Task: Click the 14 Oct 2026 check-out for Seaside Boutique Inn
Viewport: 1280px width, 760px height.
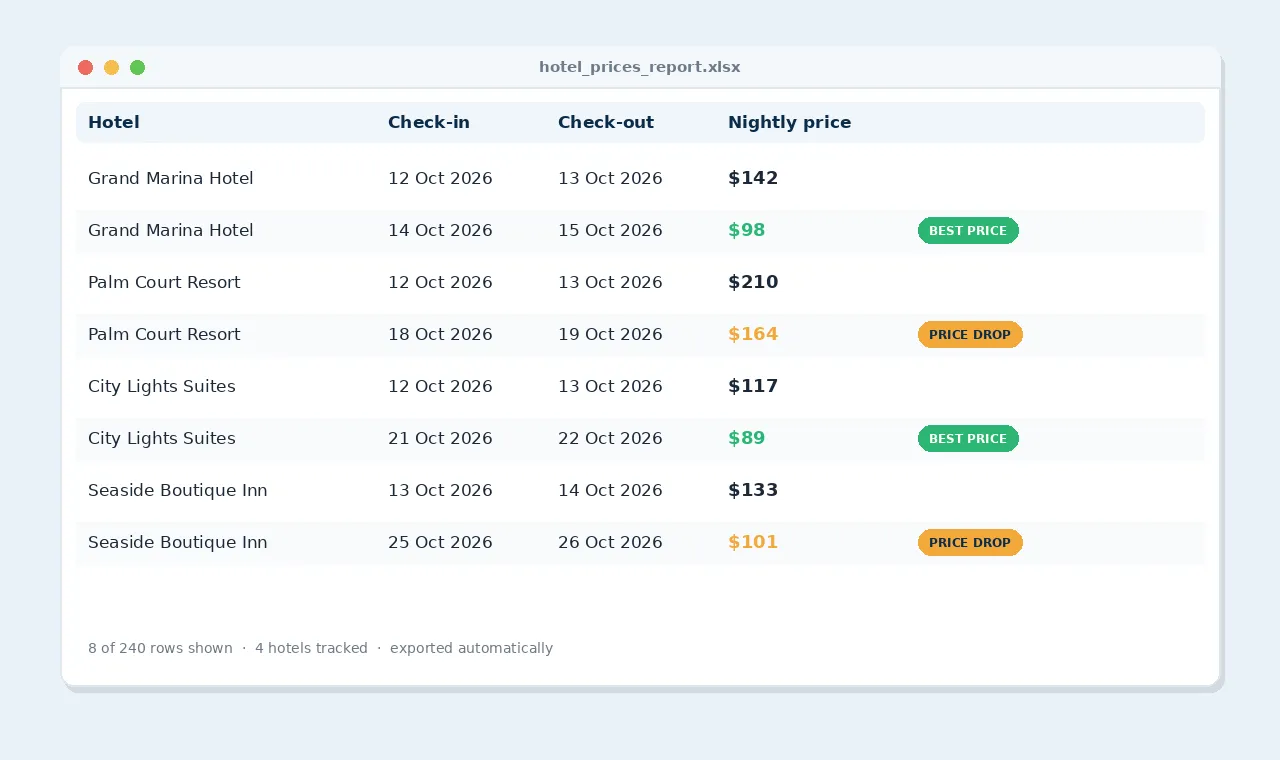Action: pos(610,490)
